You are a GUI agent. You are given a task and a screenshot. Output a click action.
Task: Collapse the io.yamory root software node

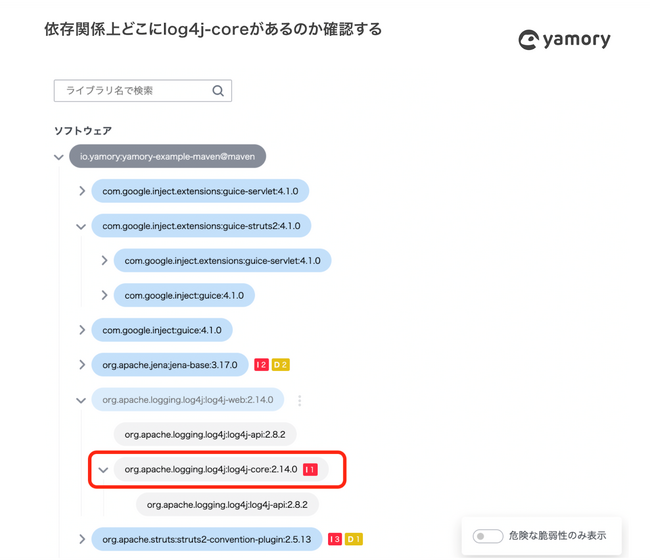coord(58,157)
